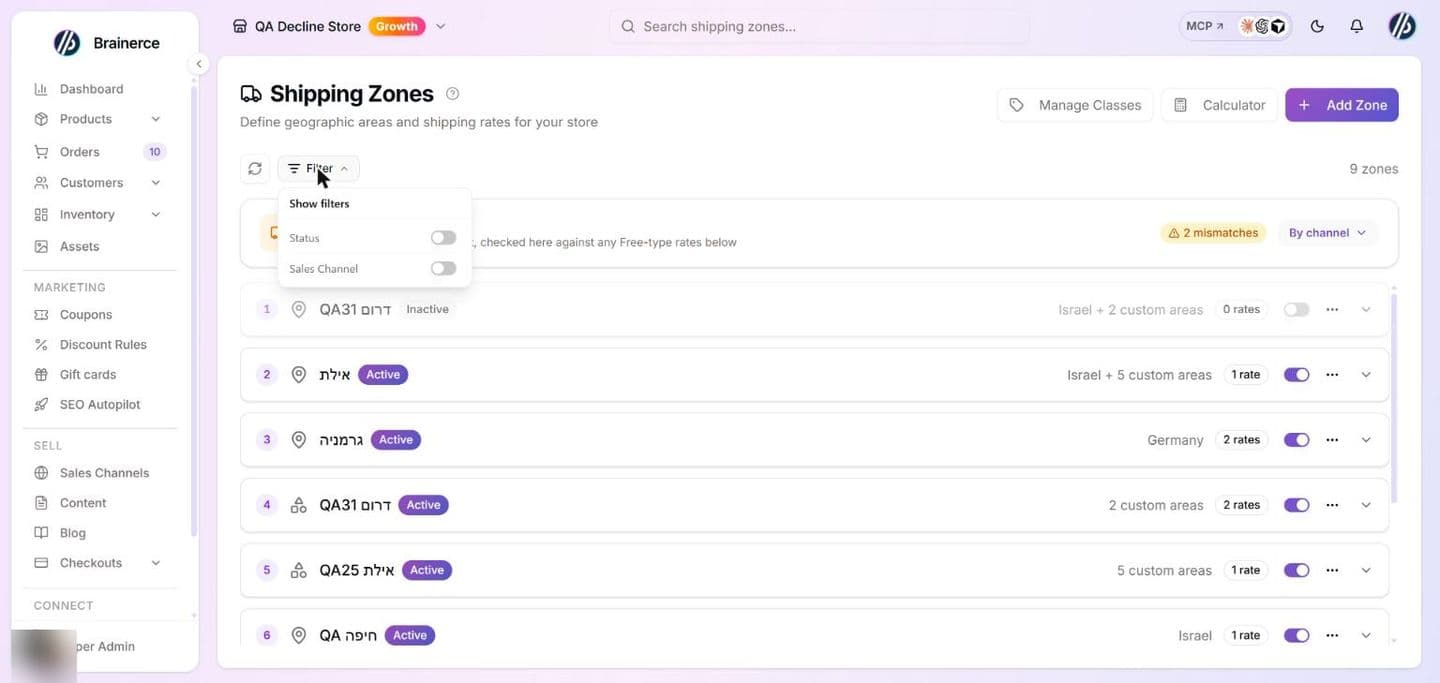Click the help icon beside Shipping Zones
The width and height of the screenshot is (1440, 683).
[x=452, y=94]
